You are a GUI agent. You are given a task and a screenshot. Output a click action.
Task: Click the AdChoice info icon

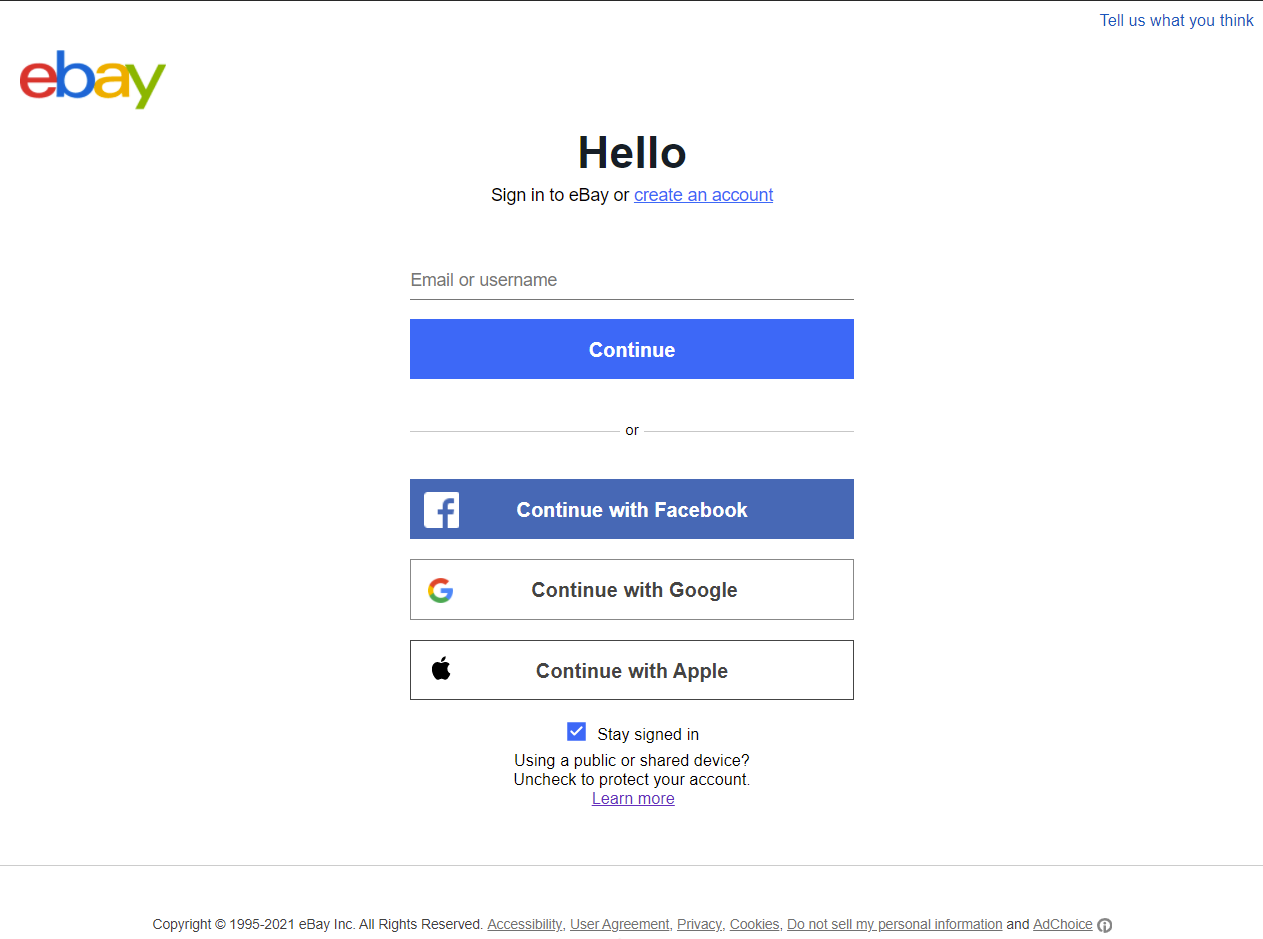pyautogui.click(x=1105, y=925)
